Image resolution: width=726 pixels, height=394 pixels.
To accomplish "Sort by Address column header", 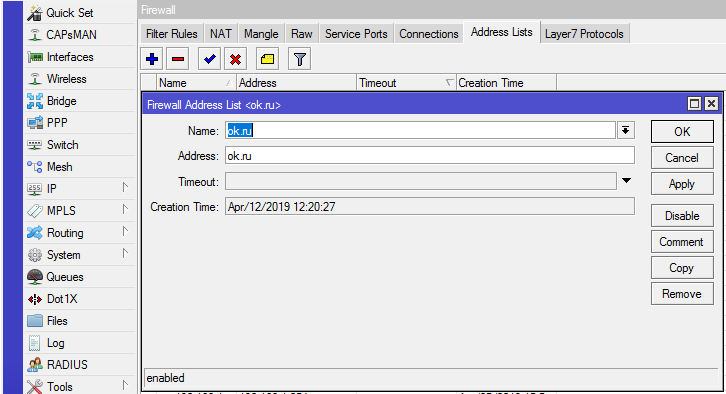I will pos(296,83).
